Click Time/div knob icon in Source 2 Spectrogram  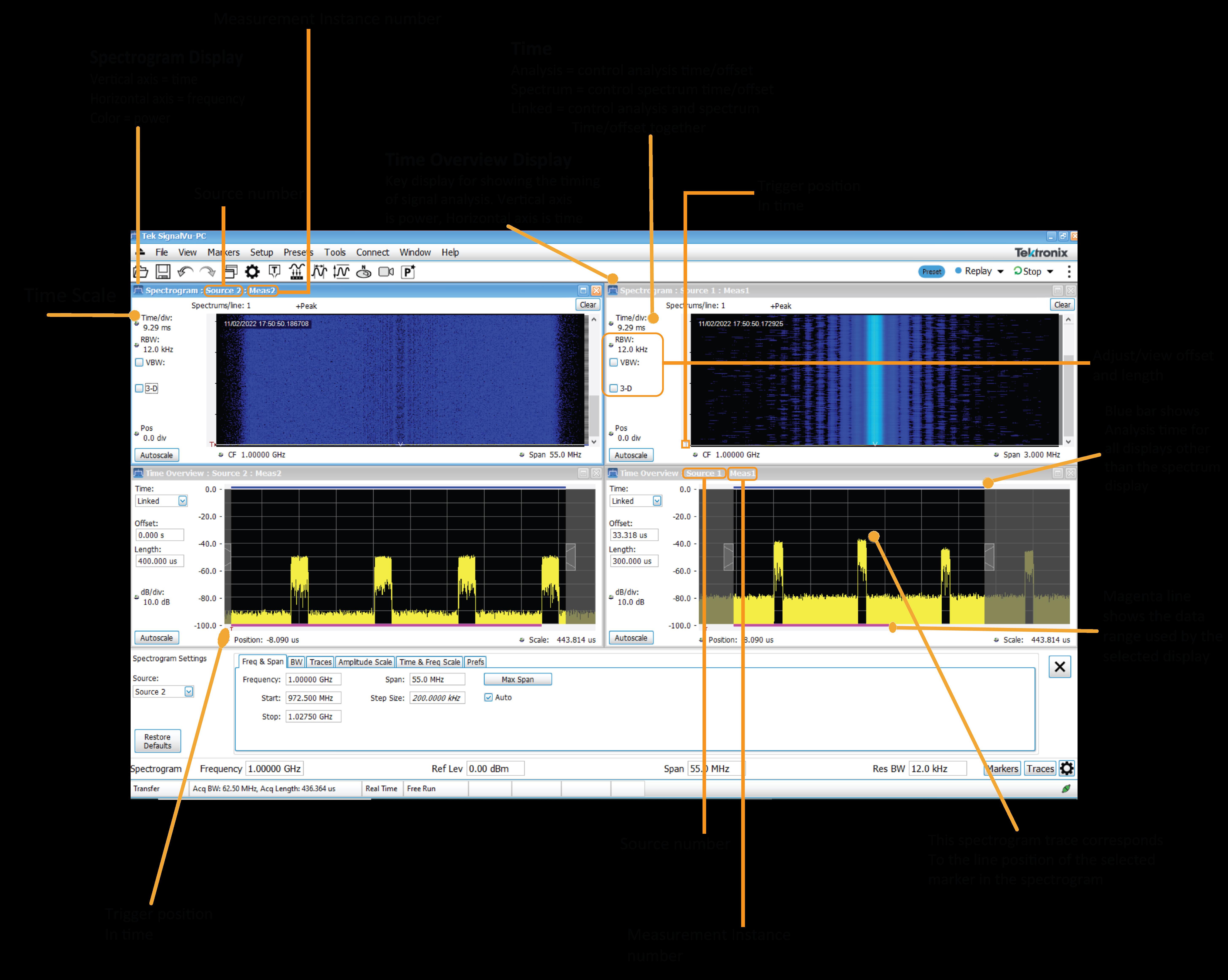coord(137,323)
